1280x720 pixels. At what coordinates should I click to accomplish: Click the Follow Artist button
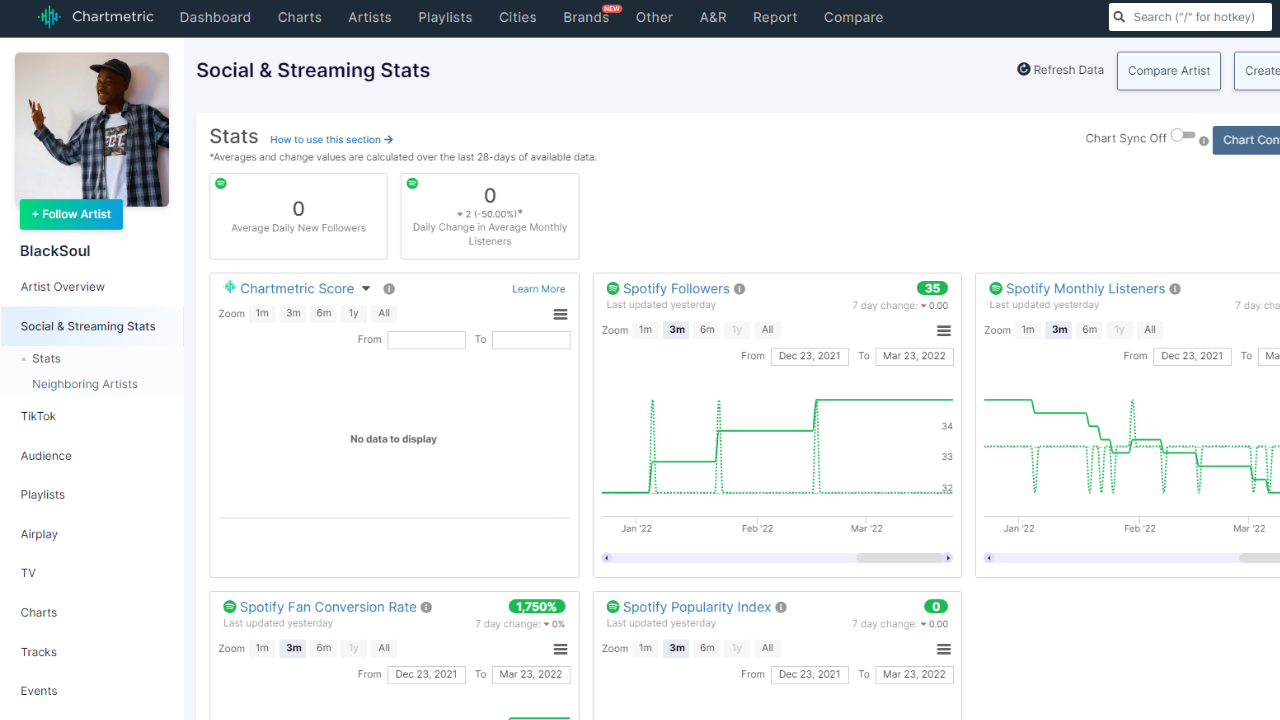click(x=71, y=214)
